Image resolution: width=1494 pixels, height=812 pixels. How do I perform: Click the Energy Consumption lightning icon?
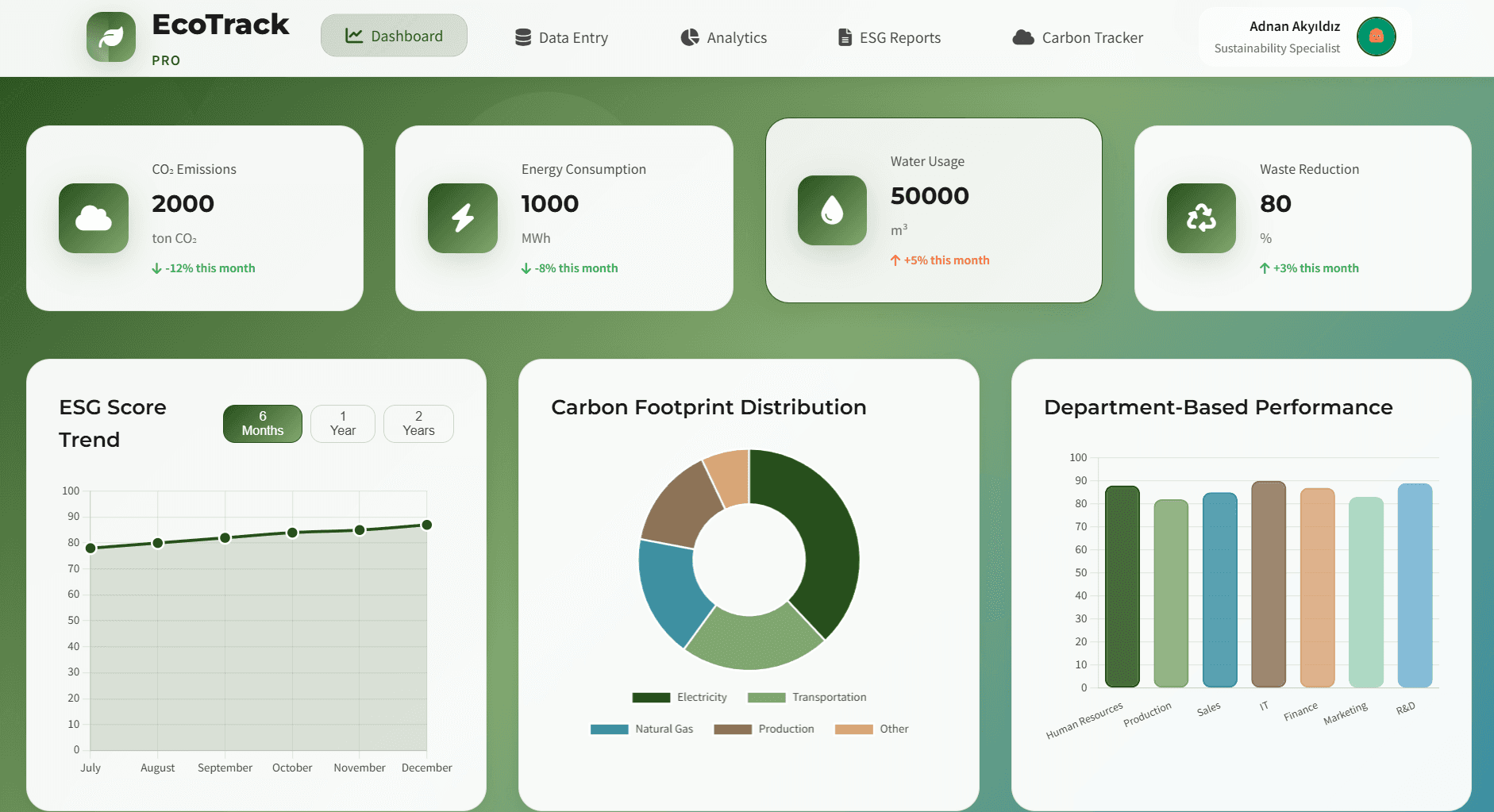463,218
